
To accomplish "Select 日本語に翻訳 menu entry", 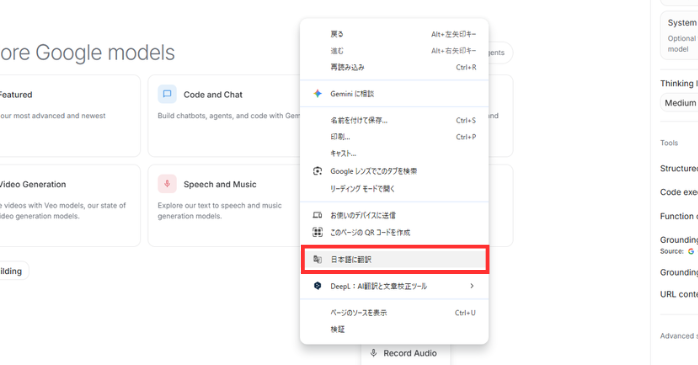I will (x=394, y=259).
